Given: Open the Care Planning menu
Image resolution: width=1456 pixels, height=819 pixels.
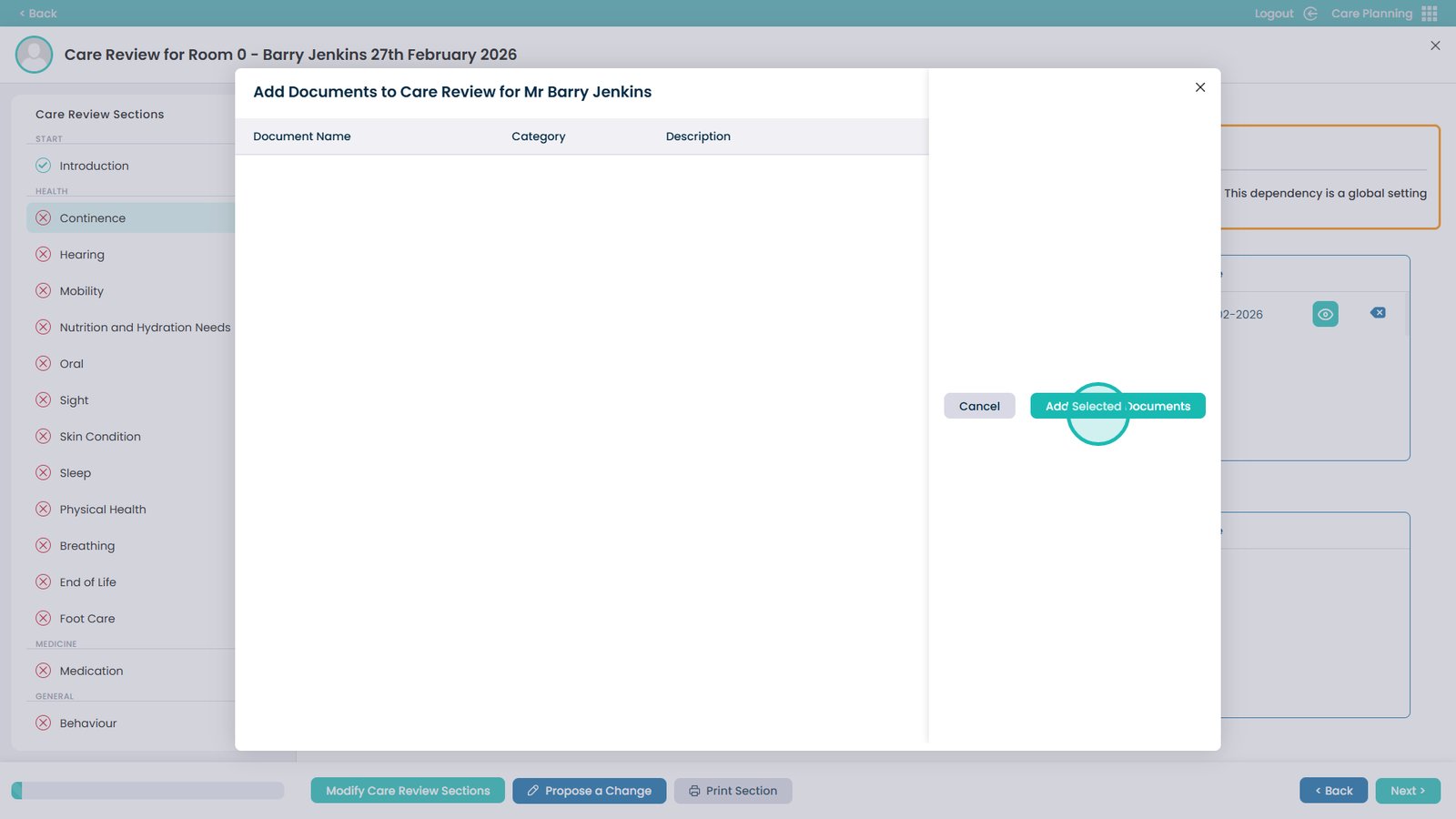Looking at the screenshot, I should tap(1371, 14).
